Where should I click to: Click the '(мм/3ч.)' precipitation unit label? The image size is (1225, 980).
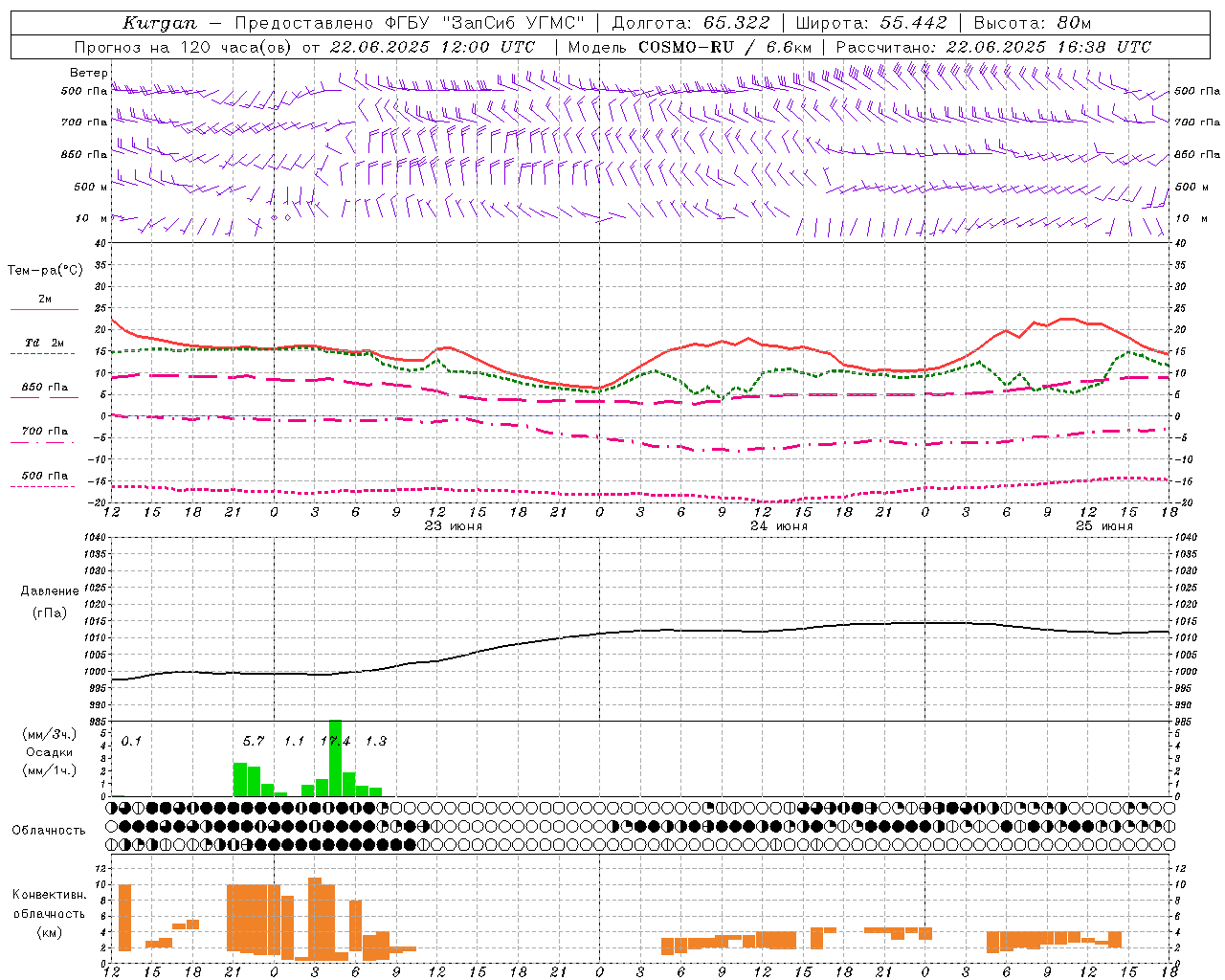coord(49,734)
